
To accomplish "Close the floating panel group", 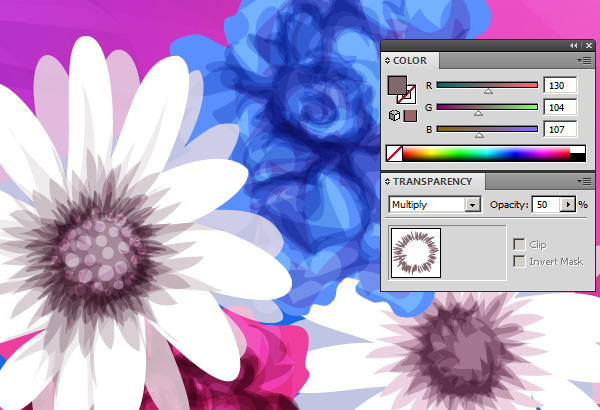I will coord(587,46).
